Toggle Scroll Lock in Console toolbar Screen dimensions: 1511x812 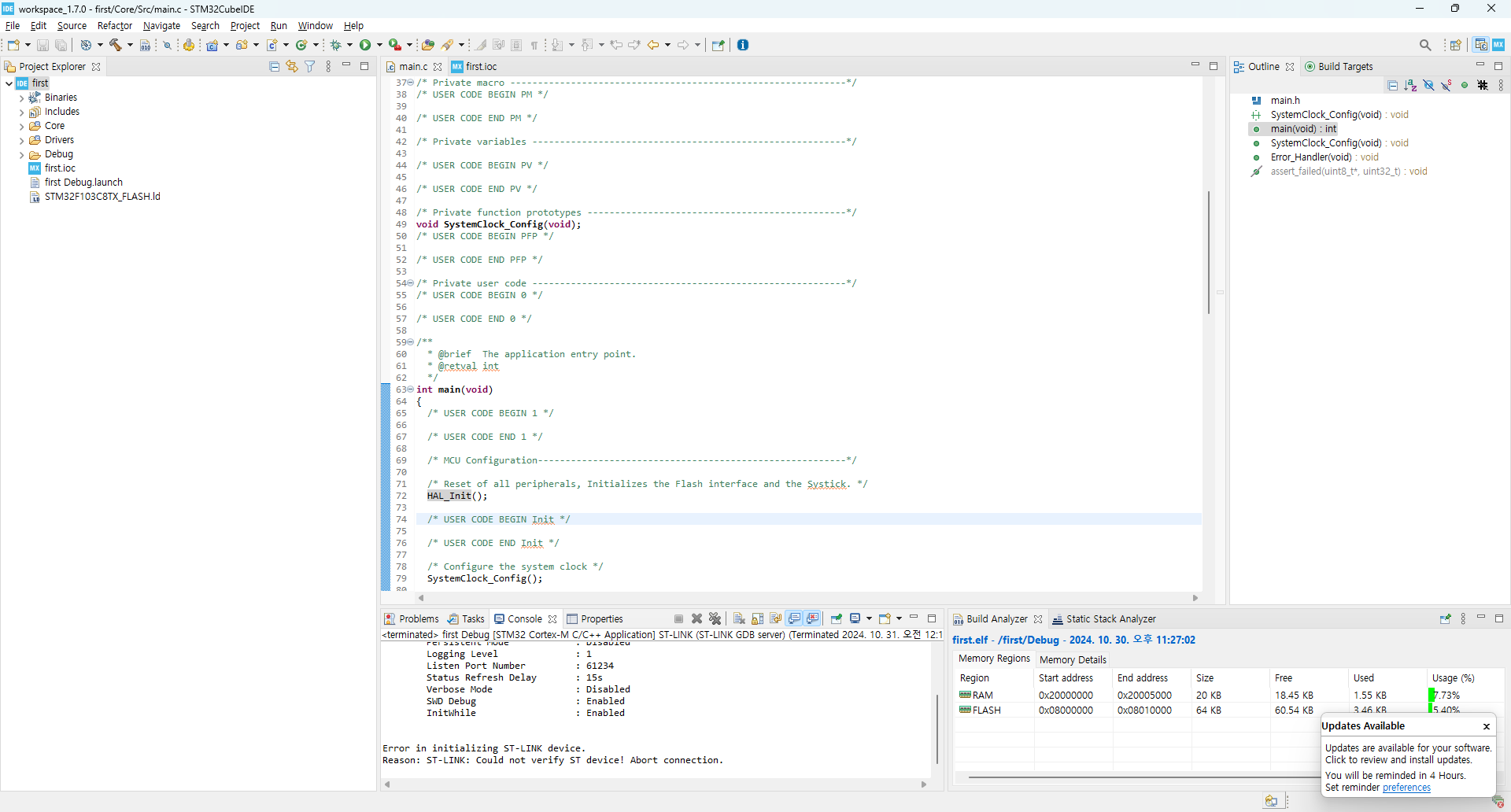(x=757, y=619)
